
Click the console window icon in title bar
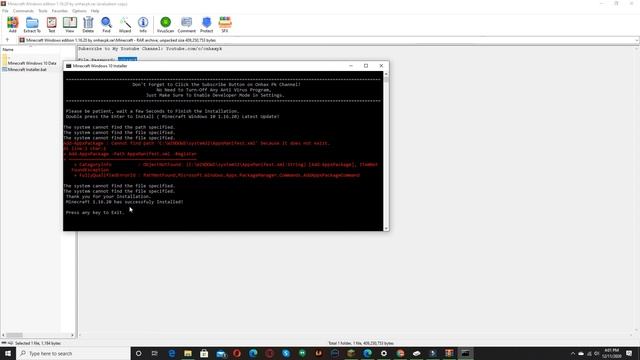pos(69,66)
